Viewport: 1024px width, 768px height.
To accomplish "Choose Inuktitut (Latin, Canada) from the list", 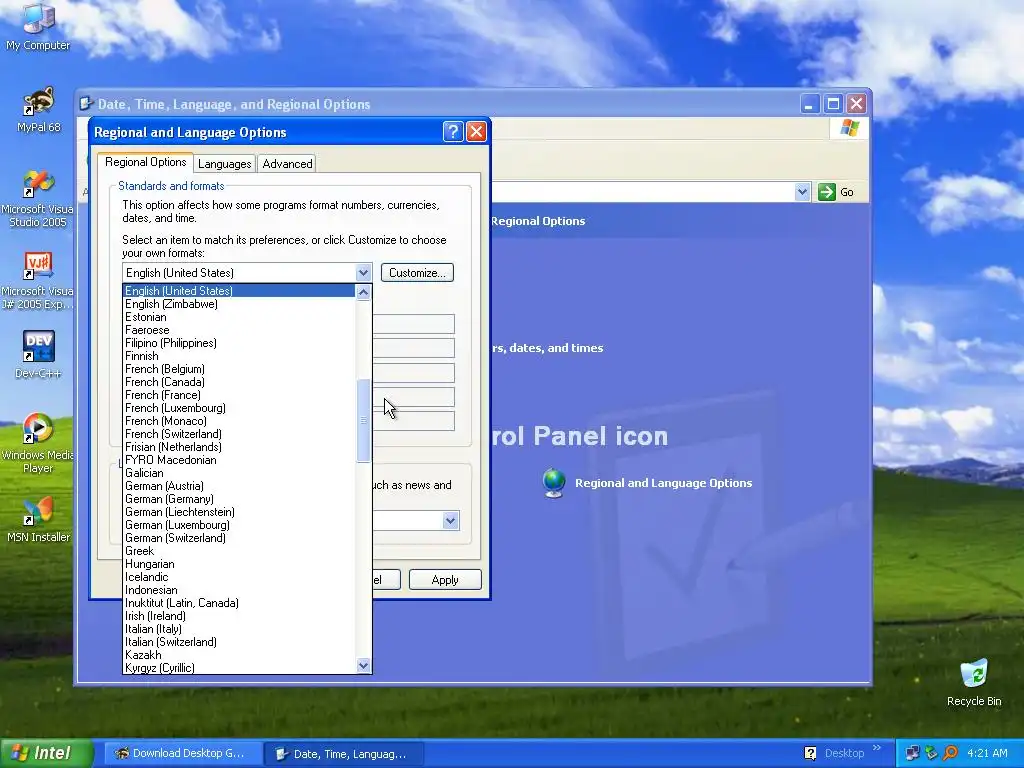I will [239, 603].
